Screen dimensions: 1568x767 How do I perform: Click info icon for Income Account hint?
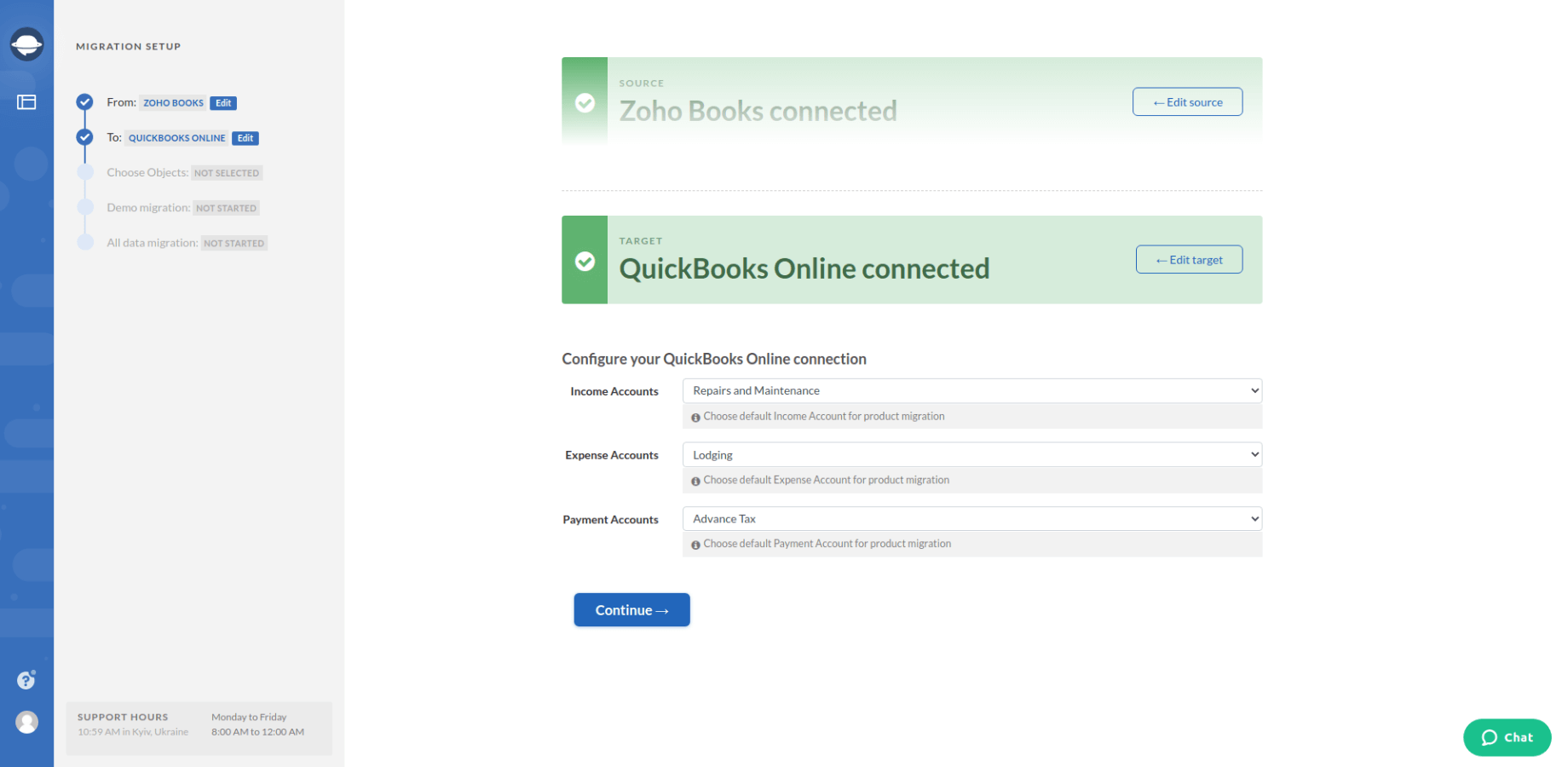pos(695,418)
